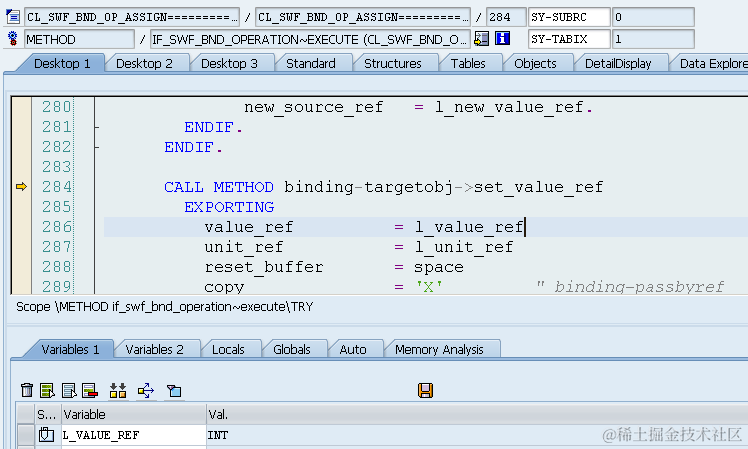The image size is (748, 449).
Task: Switch to Data Explorer tab
Action: click(713, 63)
